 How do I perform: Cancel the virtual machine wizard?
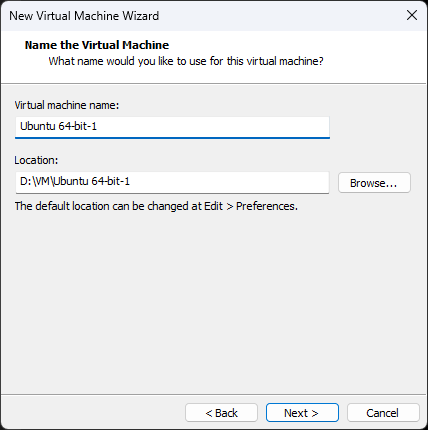pos(383,413)
